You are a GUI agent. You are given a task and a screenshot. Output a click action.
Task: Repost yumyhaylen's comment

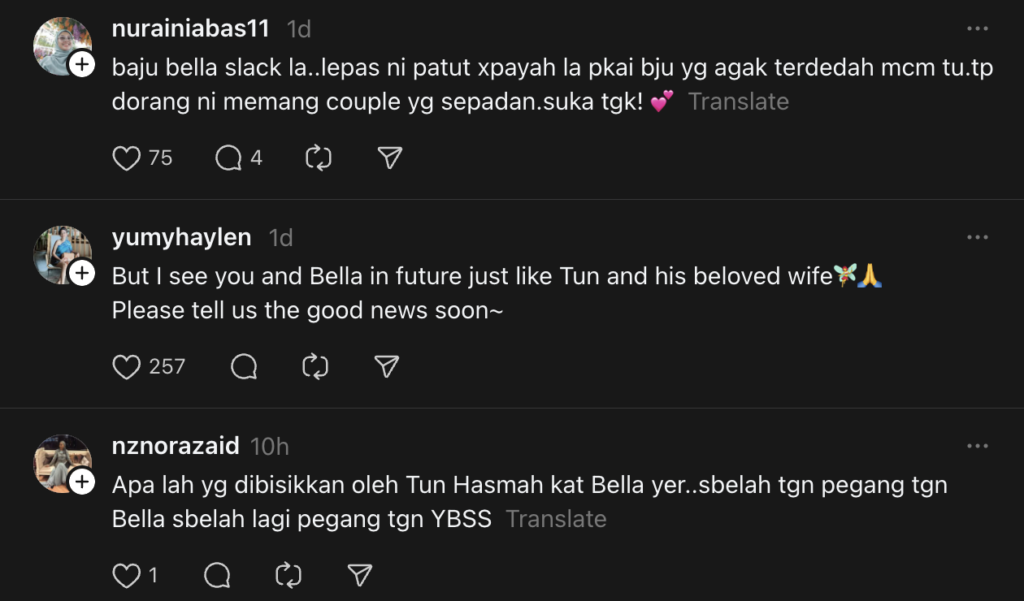coord(315,367)
